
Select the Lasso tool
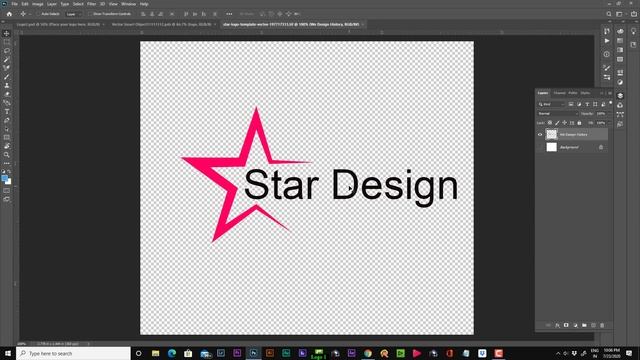7,51
